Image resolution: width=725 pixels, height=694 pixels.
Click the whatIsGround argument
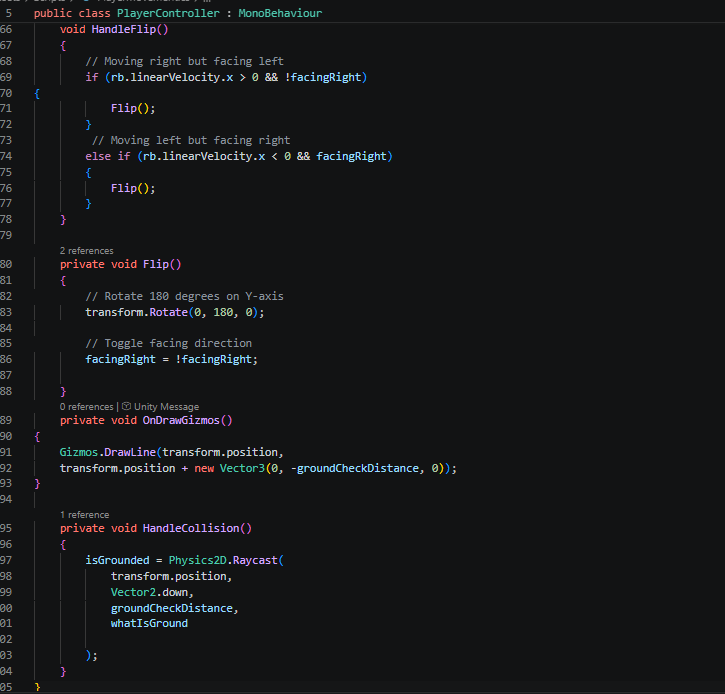tap(149, 623)
